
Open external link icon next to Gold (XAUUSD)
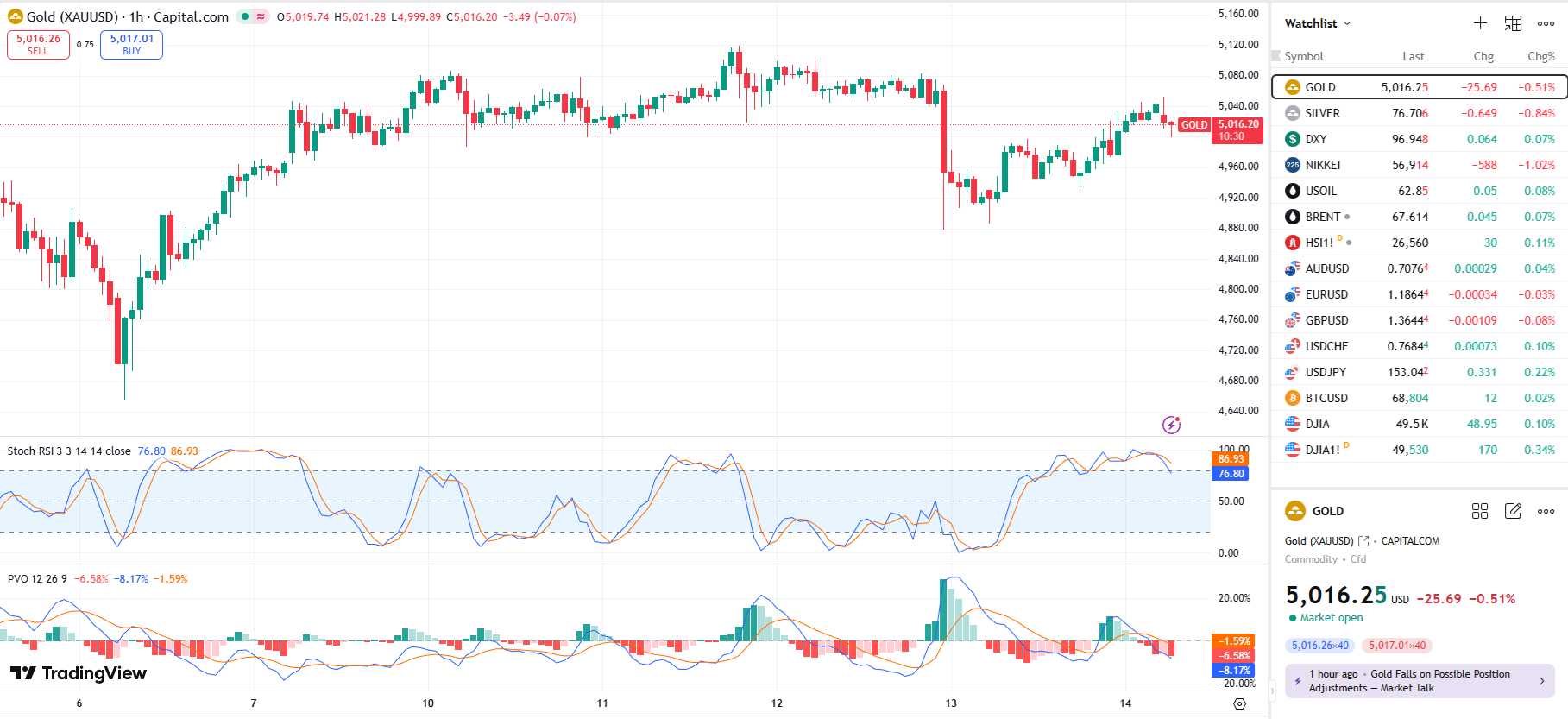pyautogui.click(x=1363, y=541)
